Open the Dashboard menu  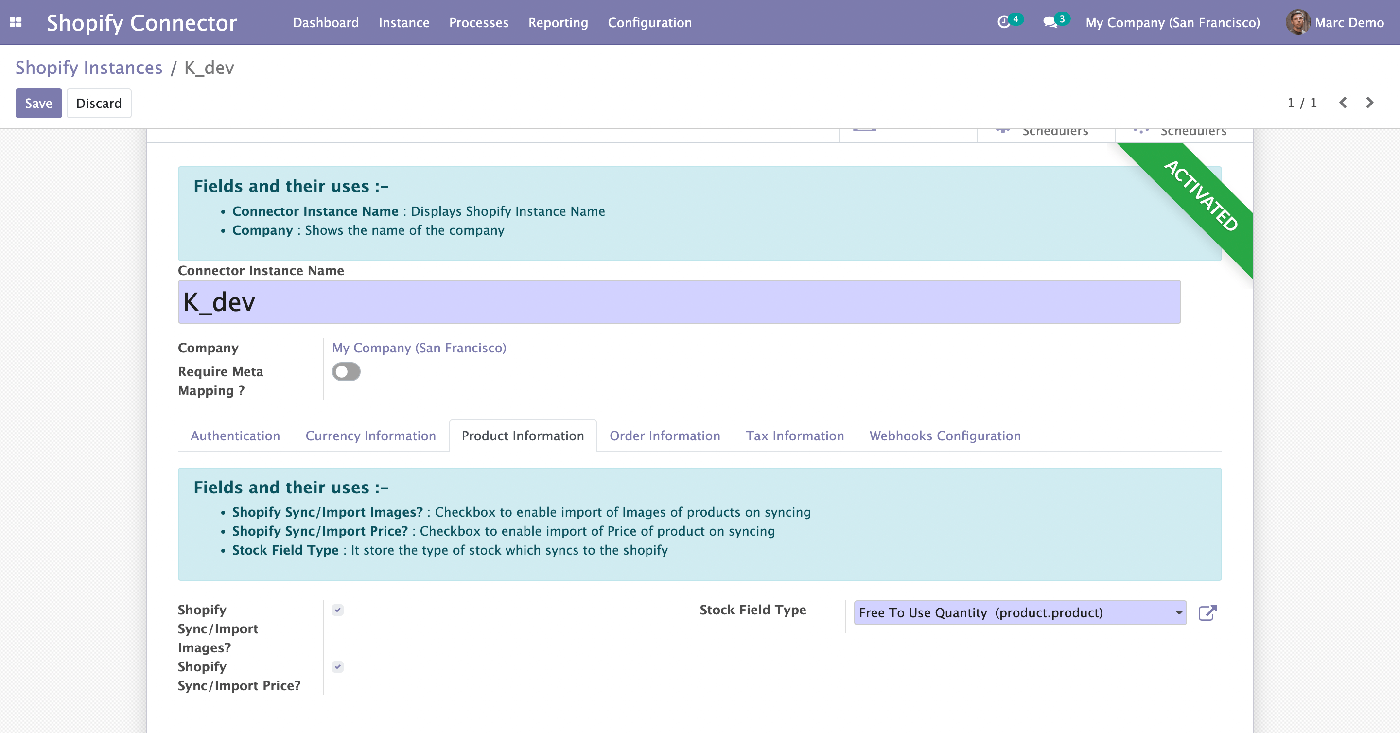[326, 22]
